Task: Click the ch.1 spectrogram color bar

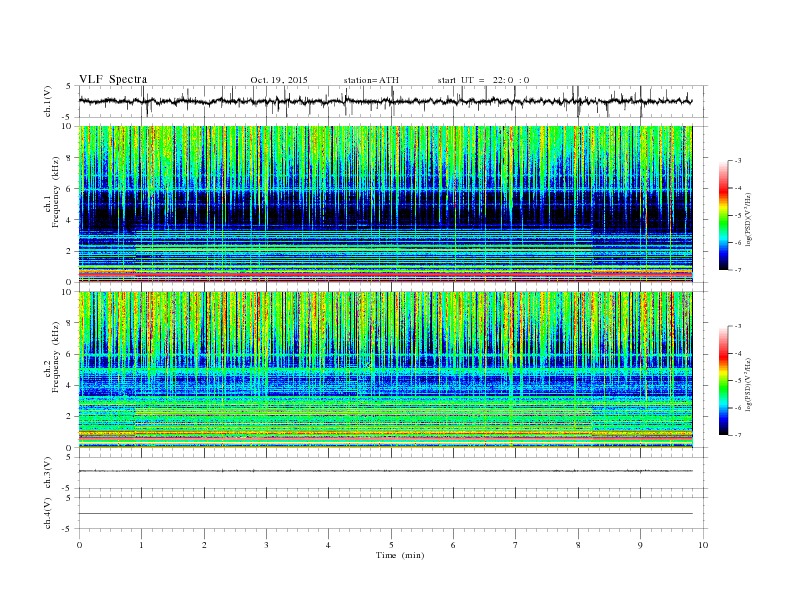Action: (x=723, y=215)
